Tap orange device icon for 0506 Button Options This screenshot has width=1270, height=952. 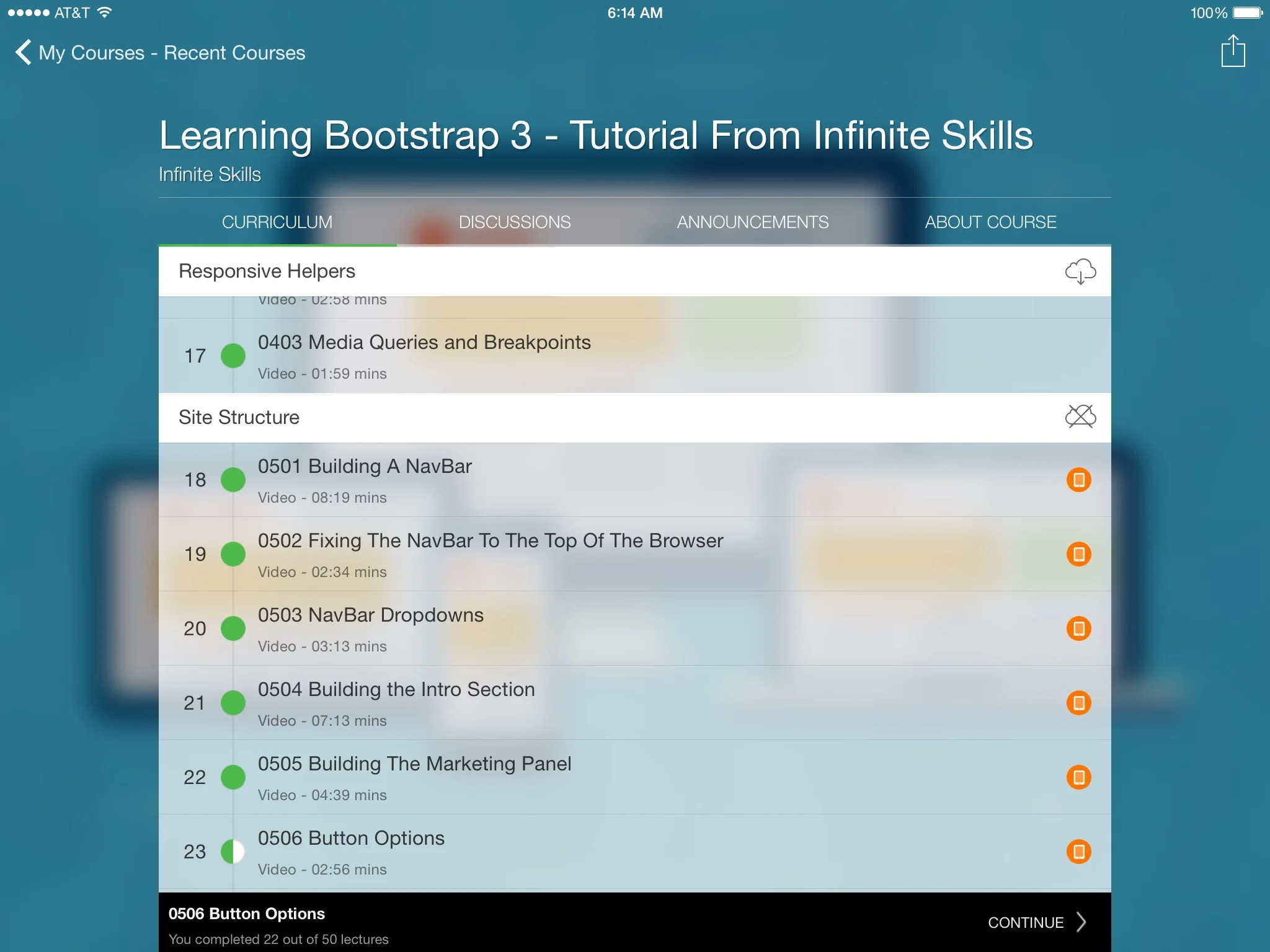coord(1079,852)
